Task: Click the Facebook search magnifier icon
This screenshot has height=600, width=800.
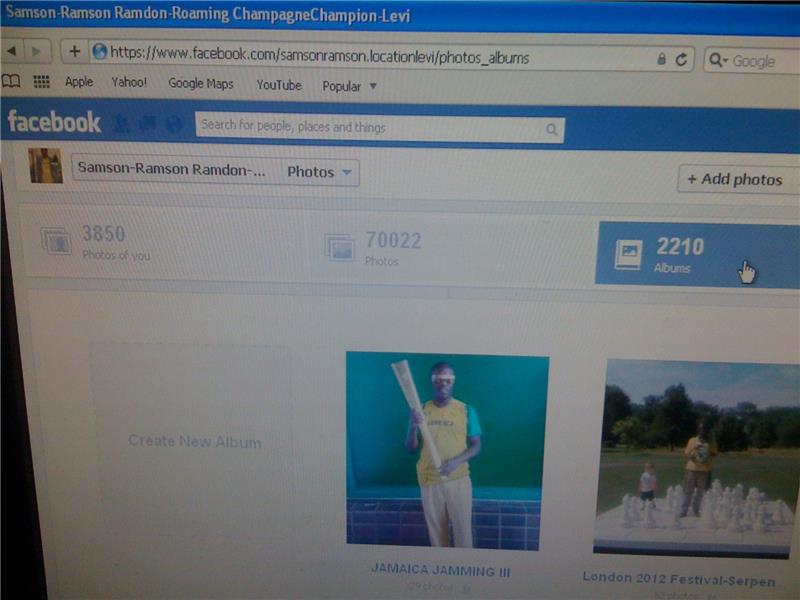Action: tap(552, 130)
